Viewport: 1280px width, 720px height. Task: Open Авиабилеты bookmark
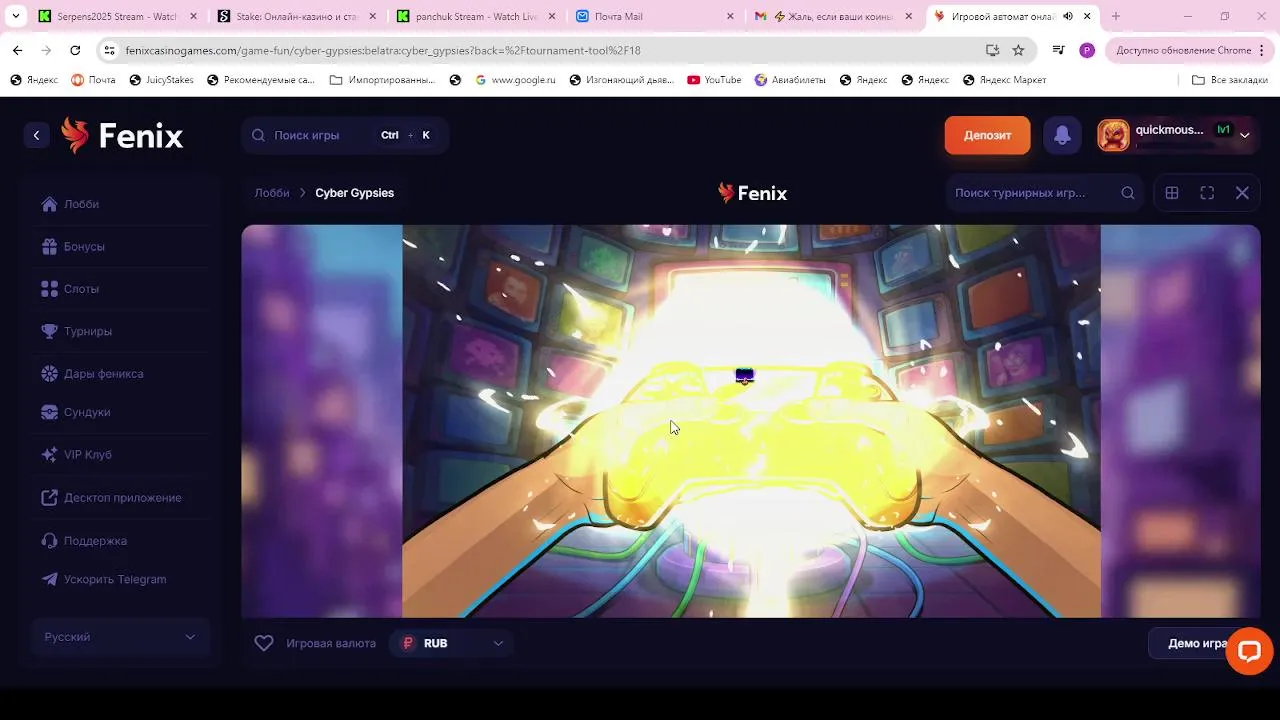(790, 80)
